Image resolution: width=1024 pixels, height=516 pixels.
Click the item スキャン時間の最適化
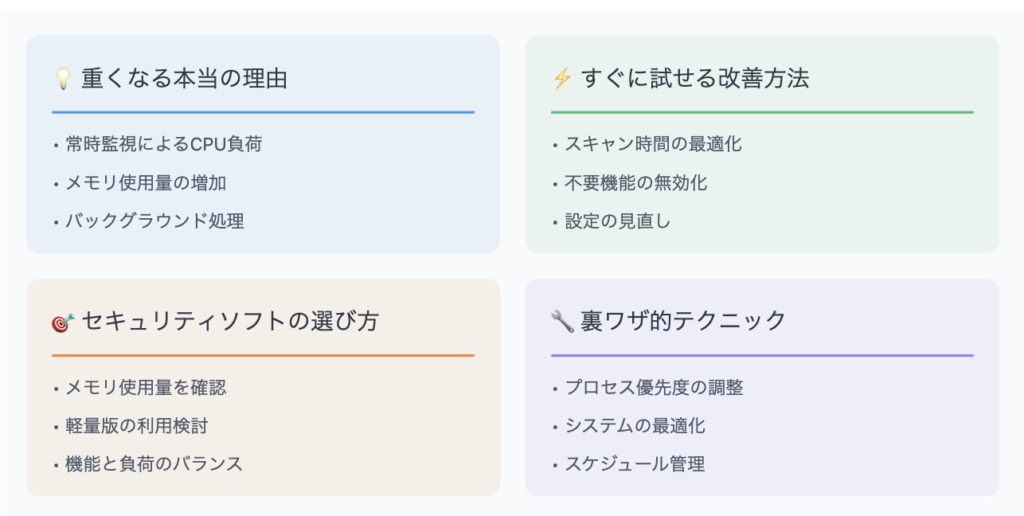653,144
